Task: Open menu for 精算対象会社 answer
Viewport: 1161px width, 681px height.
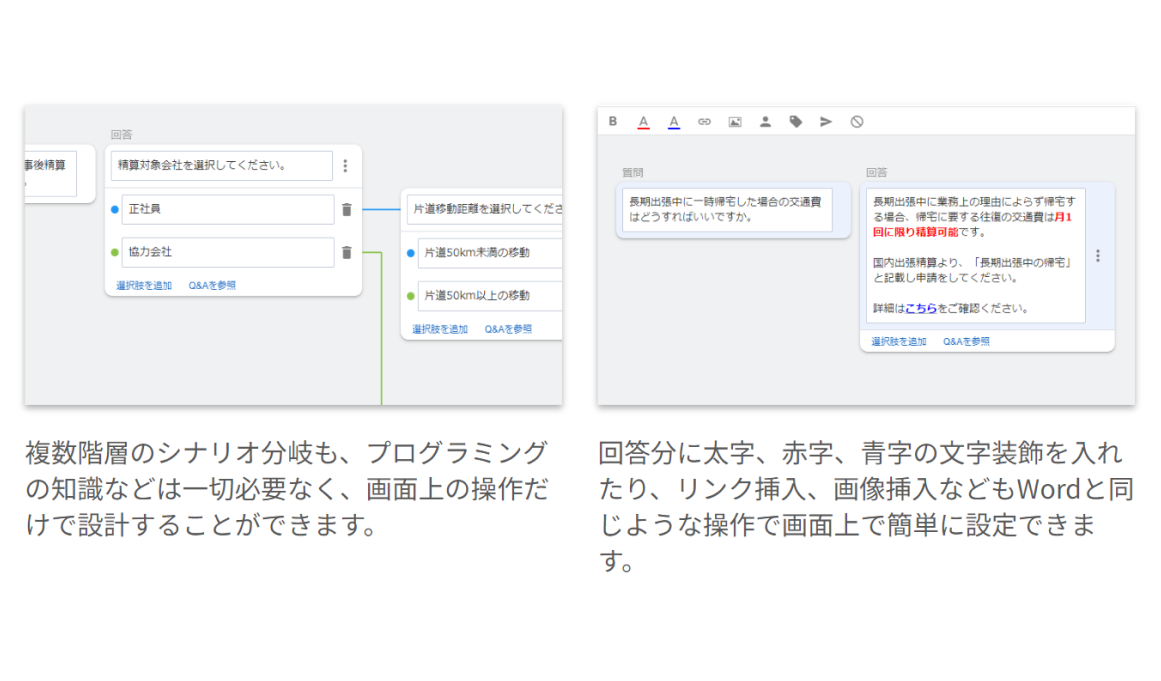Action: pyautogui.click(x=345, y=166)
